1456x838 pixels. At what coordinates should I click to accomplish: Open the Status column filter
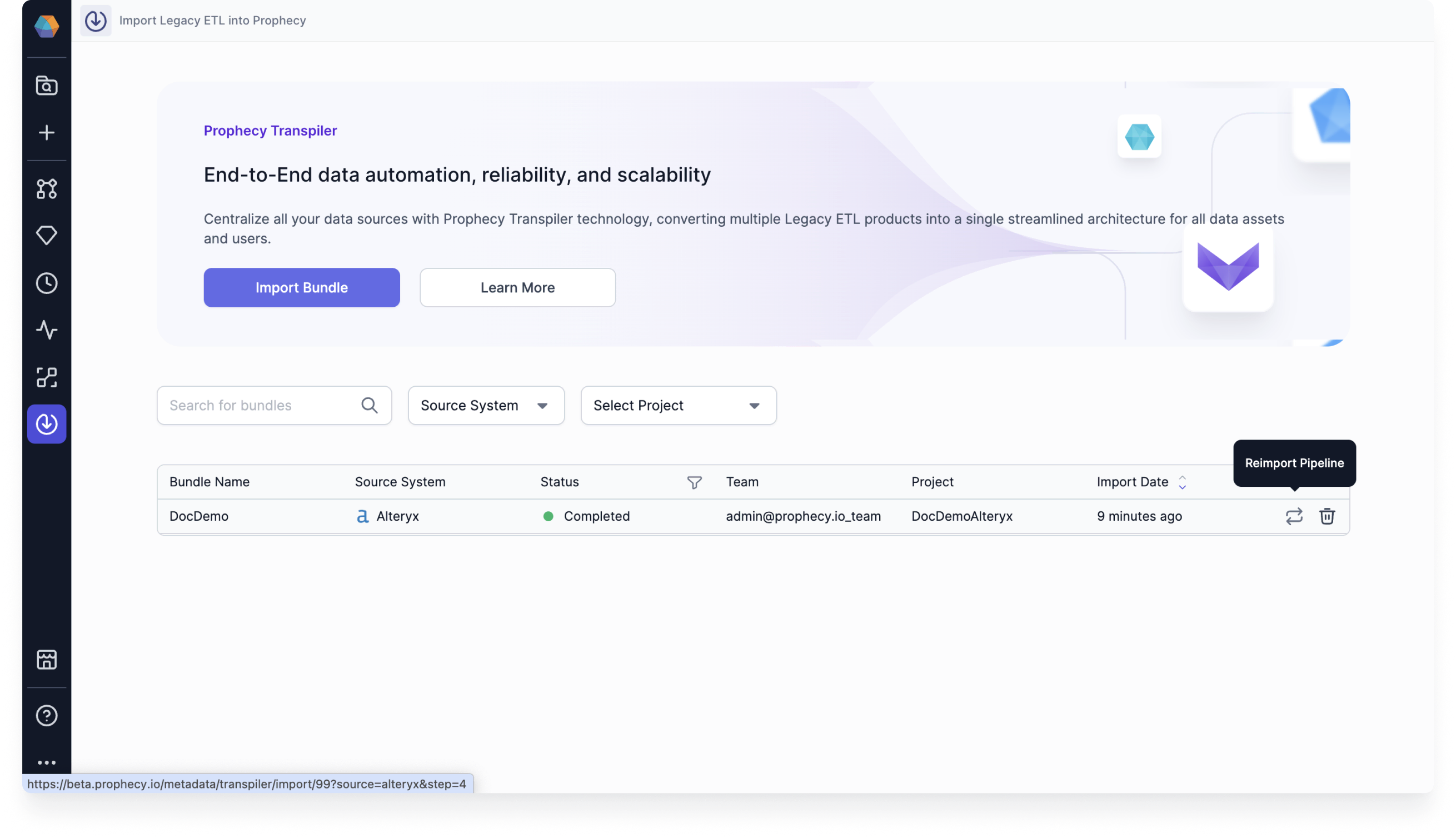coord(694,482)
